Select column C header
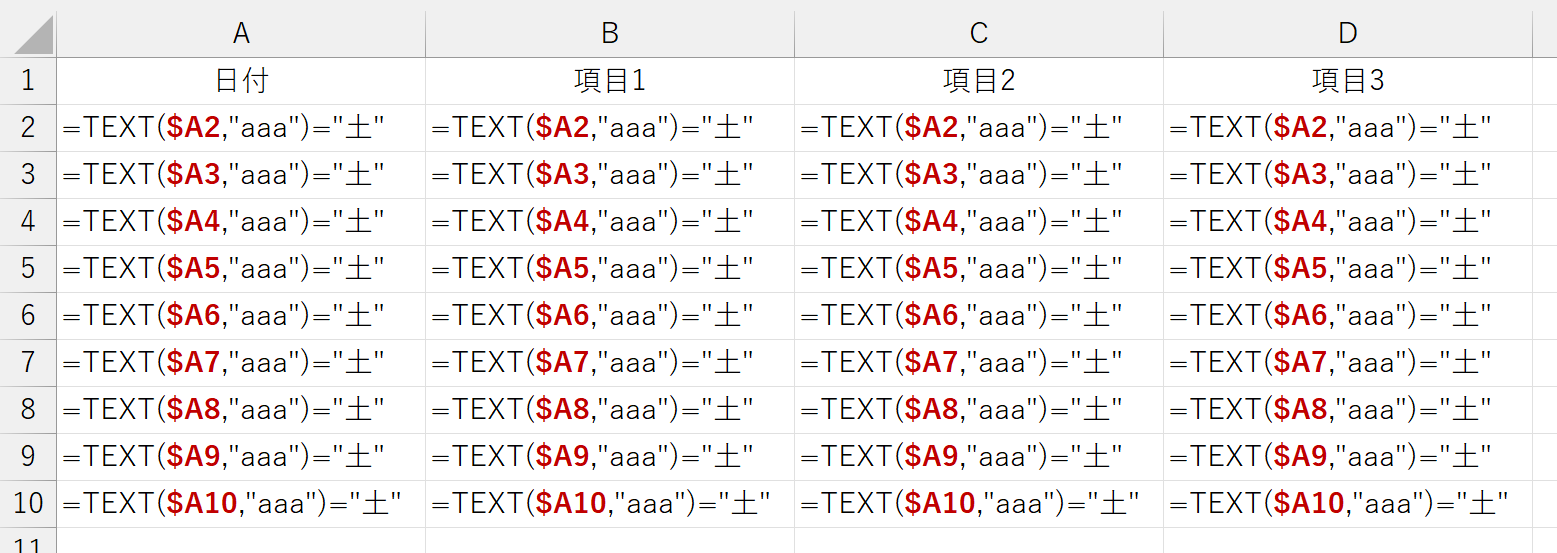The image size is (1557, 553). tap(979, 34)
